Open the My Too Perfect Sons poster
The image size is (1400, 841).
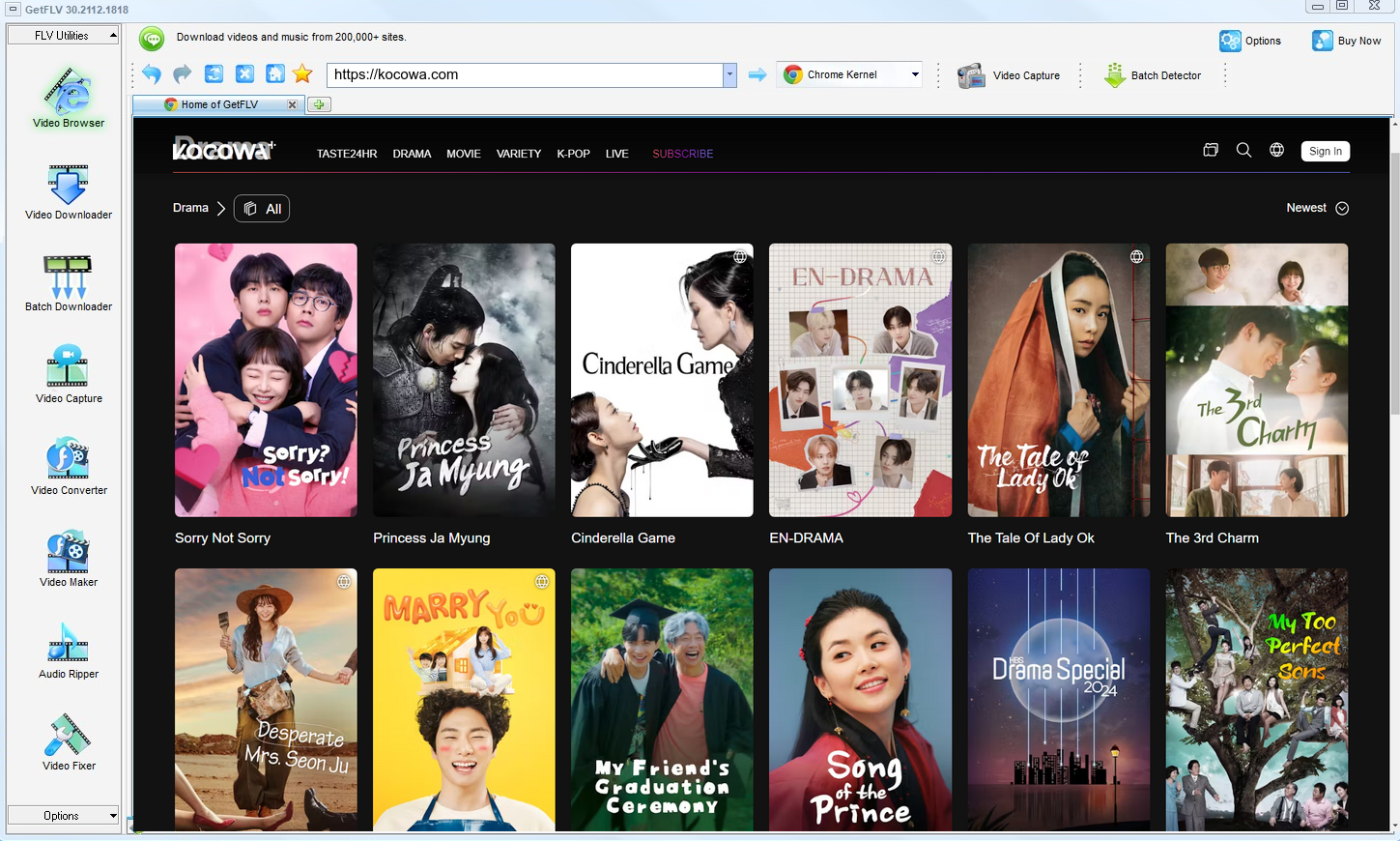(x=1257, y=700)
